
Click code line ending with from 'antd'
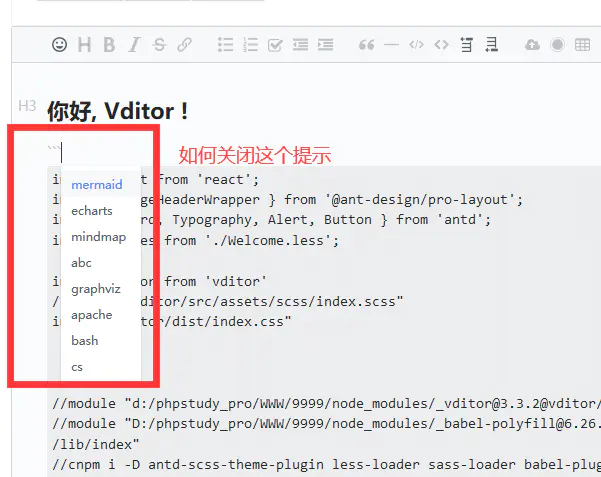[x=272, y=220]
